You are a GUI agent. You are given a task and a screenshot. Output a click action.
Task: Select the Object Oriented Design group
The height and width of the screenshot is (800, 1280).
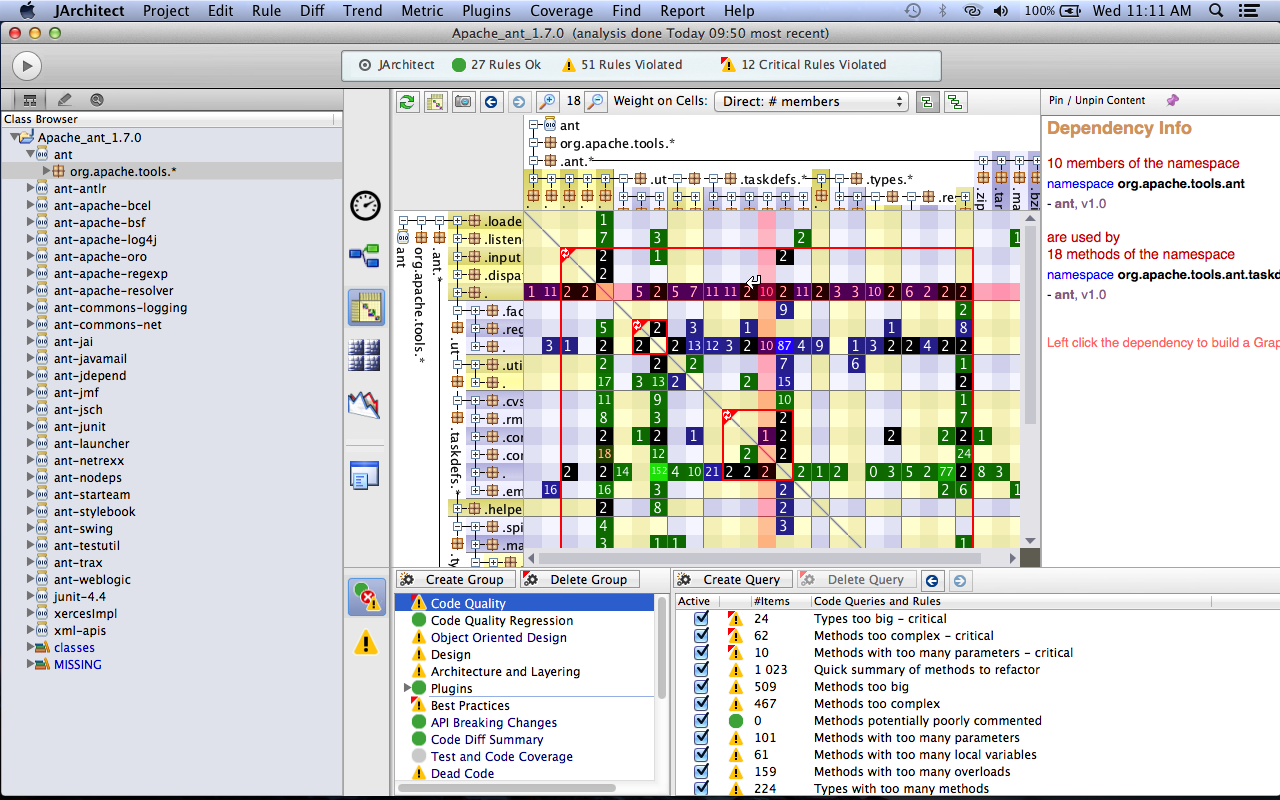(498, 637)
